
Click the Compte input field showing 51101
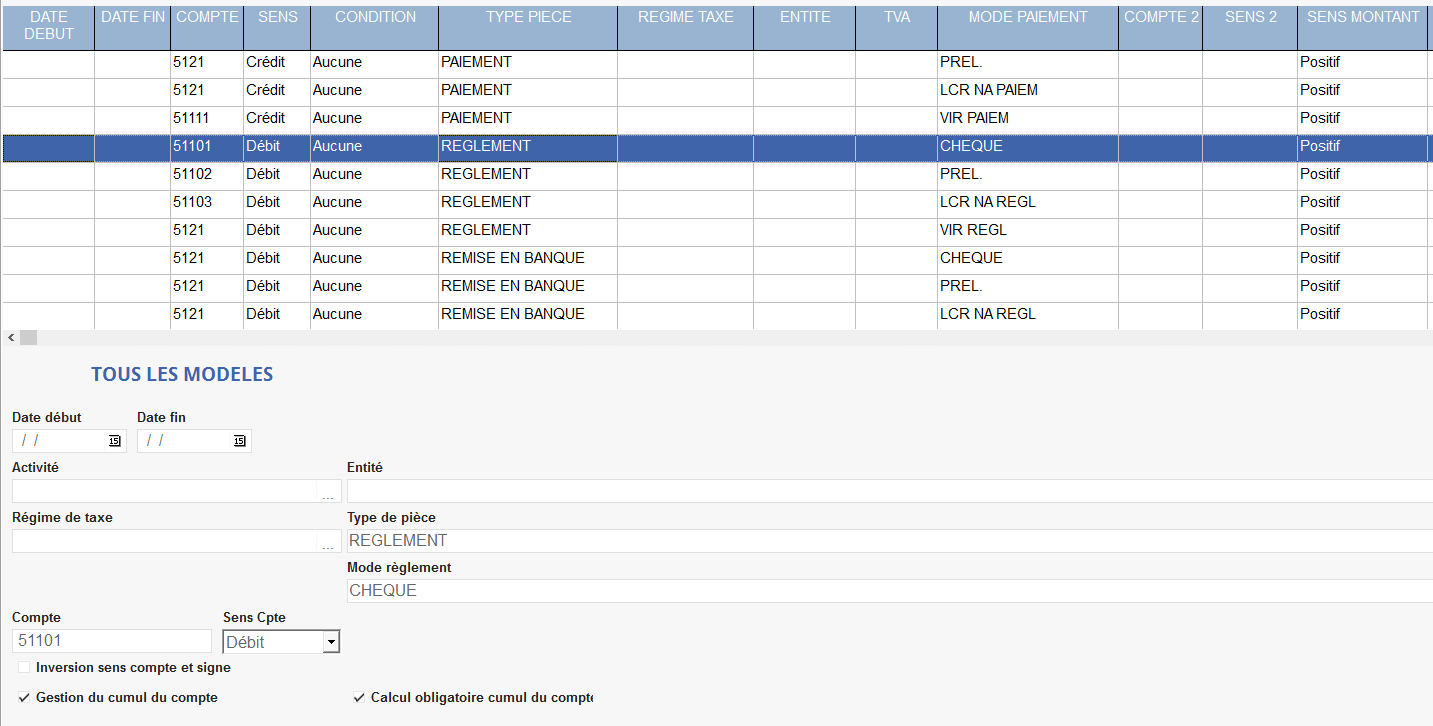point(111,641)
